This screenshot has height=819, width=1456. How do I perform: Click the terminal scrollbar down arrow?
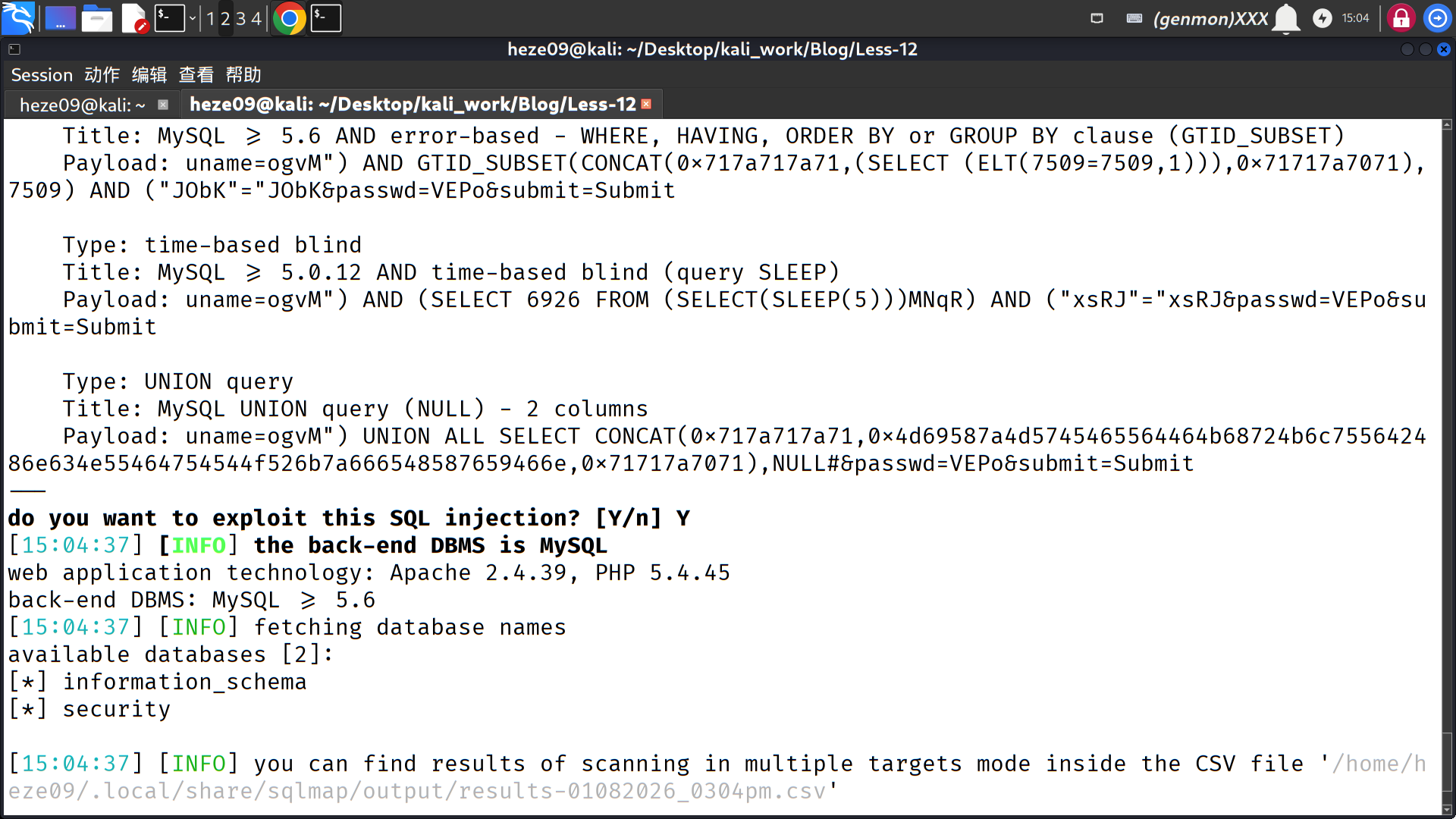coord(1447,809)
